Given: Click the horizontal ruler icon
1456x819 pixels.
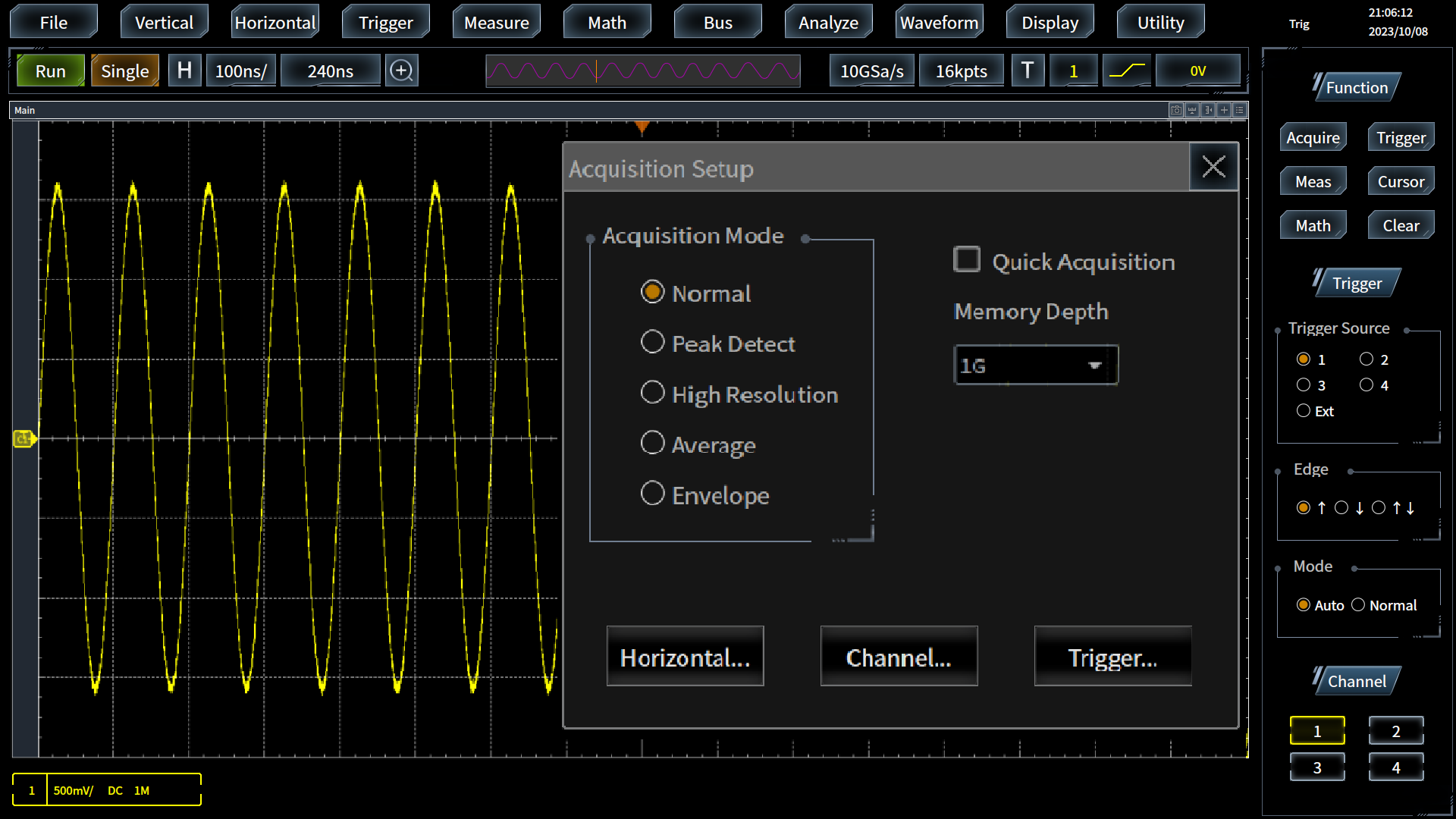Looking at the screenshot, I should pyautogui.click(x=1192, y=110).
